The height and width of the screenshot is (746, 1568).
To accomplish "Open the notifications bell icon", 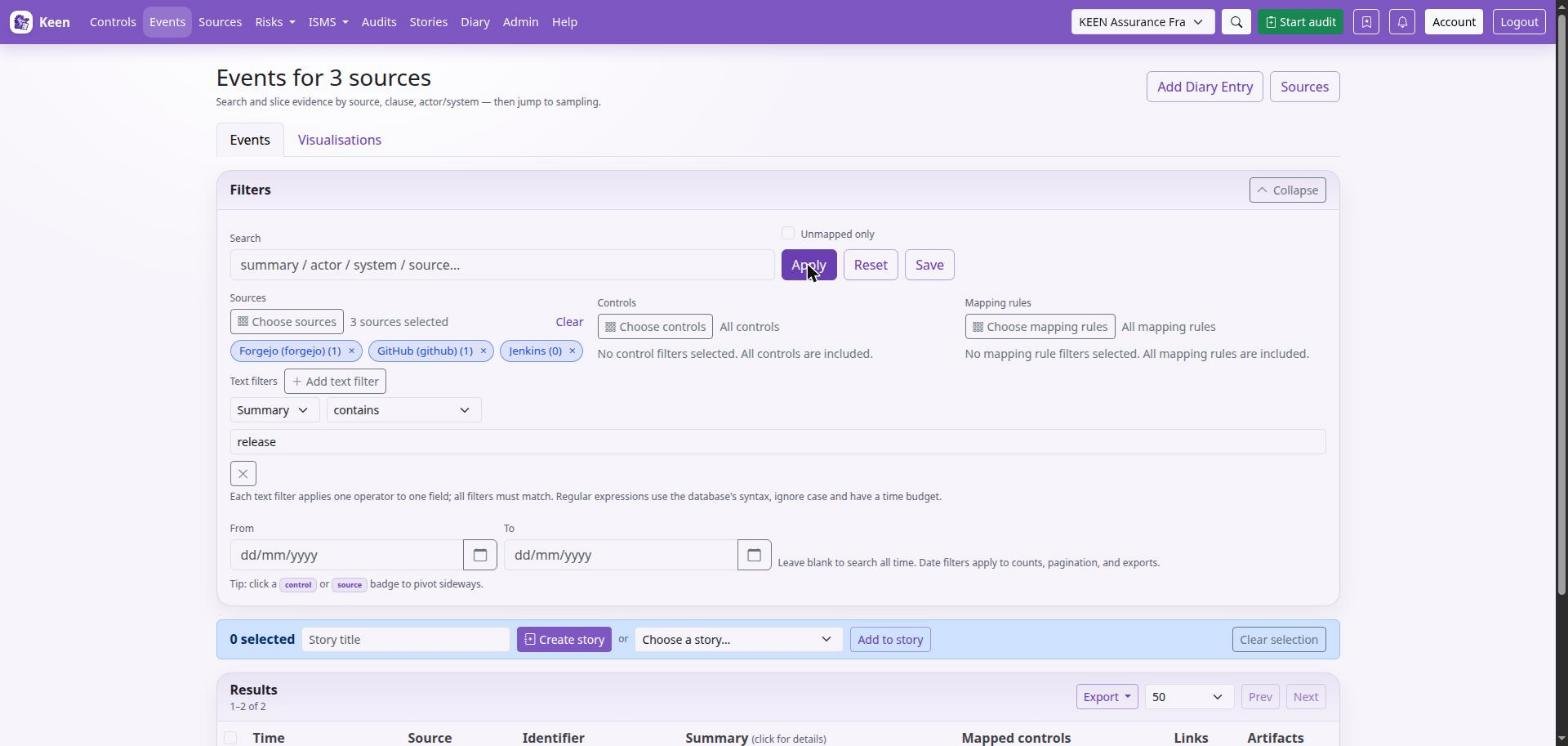I will coord(1402,22).
